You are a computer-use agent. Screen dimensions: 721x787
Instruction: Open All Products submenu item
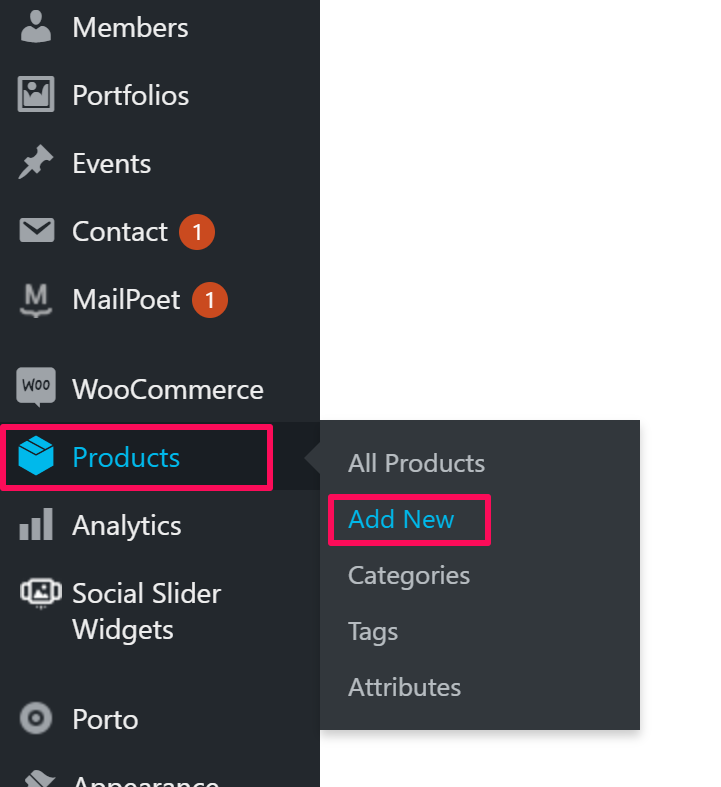[x=416, y=463]
